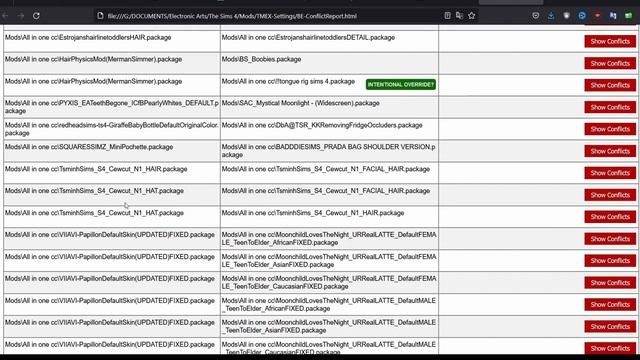Select the MoonchildLovesTheNight DefaultFEMALE AsianFIXED cell

(x=329, y=260)
